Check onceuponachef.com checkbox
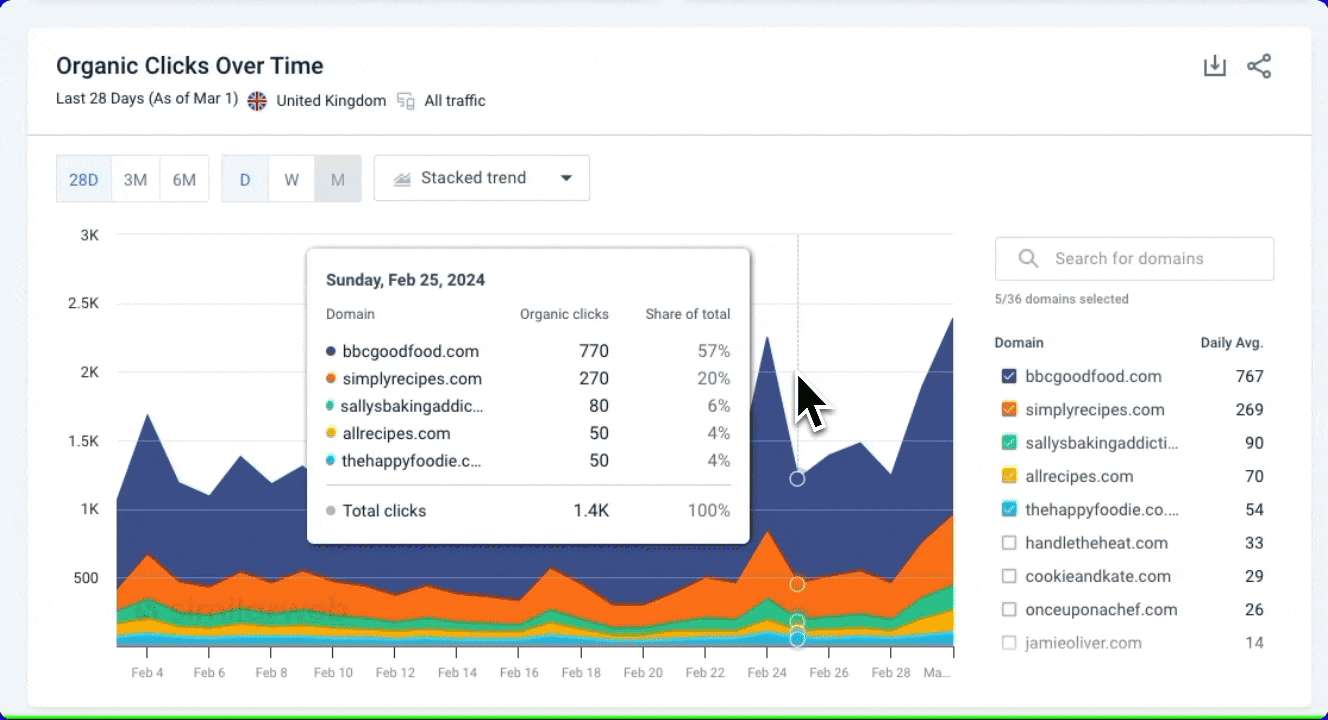 1009,609
